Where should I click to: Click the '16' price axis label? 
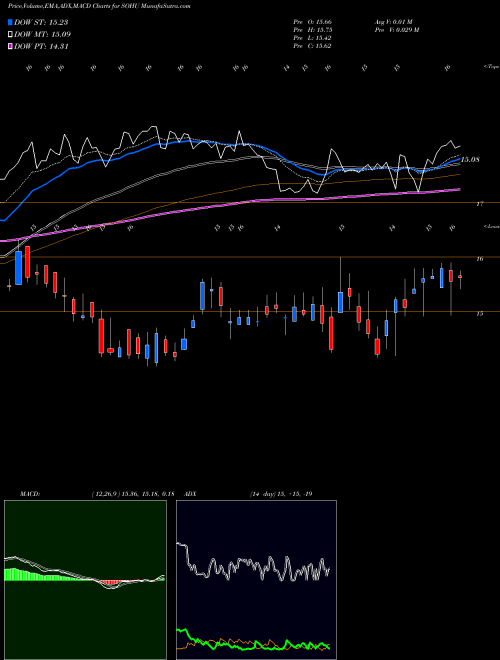(479, 259)
